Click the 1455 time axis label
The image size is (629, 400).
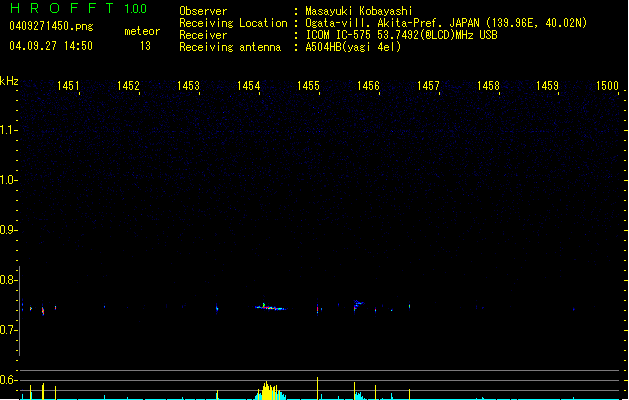click(308, 86)
